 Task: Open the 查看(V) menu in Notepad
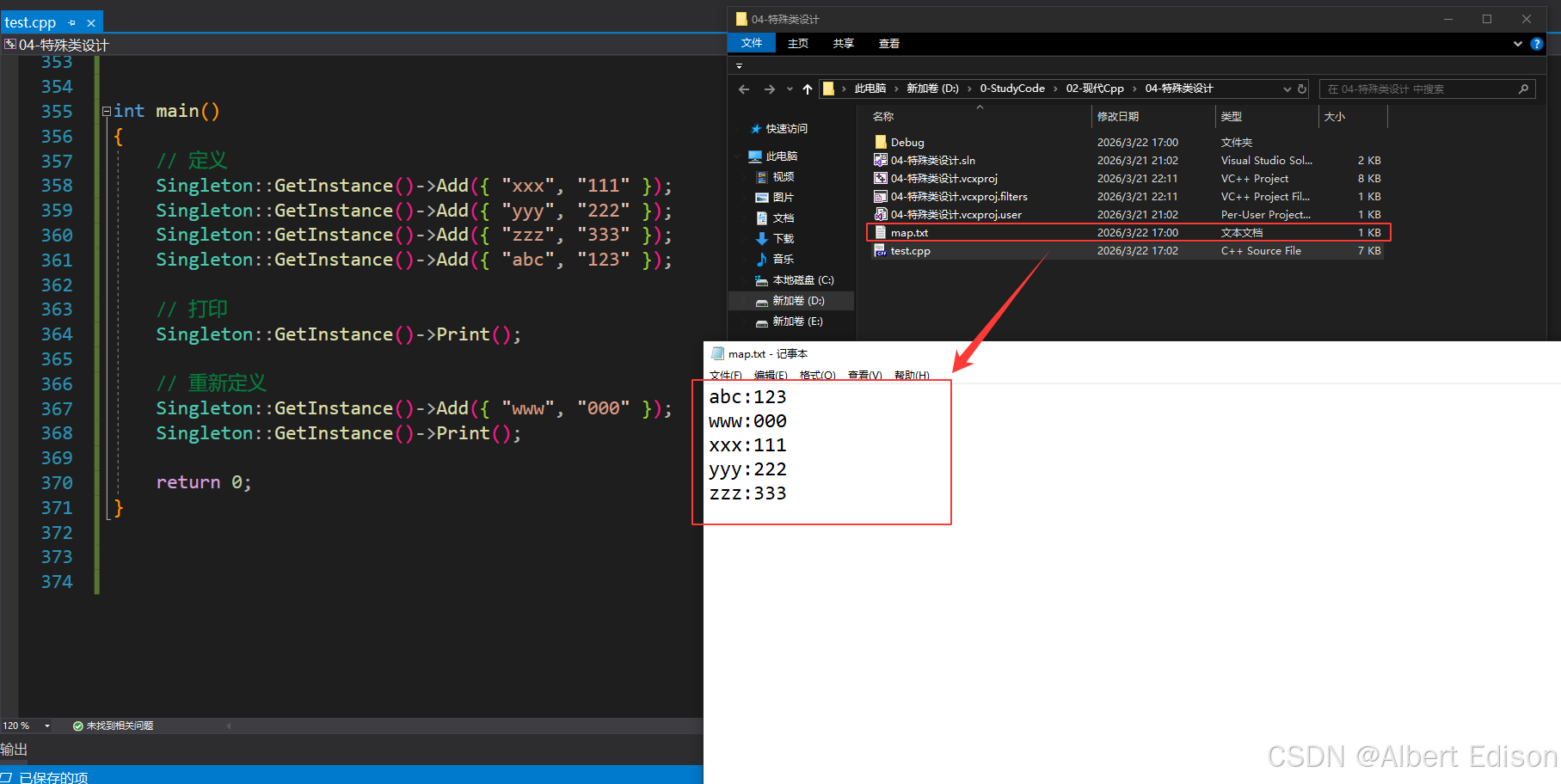[865, 376]
